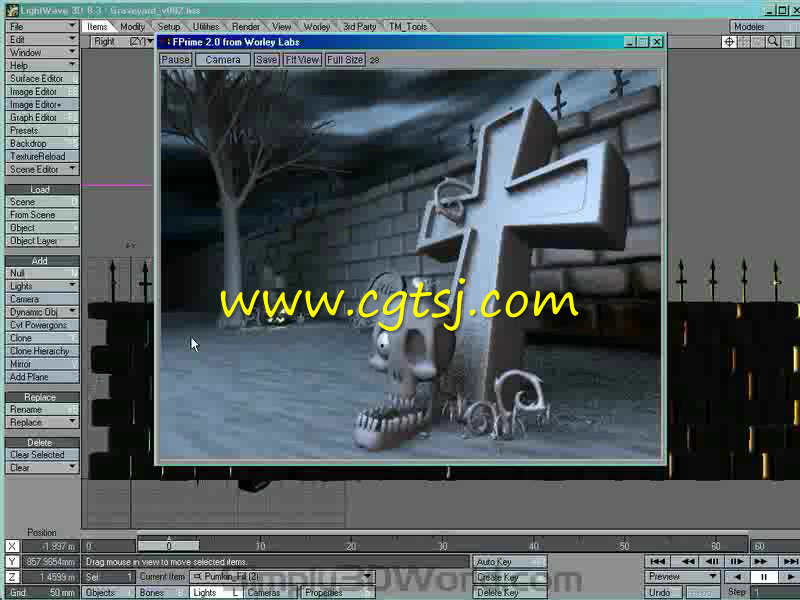Click Pause in the FPrime window
The height and width of the screenshot is (600, 800).
click(x=176, y=60)
